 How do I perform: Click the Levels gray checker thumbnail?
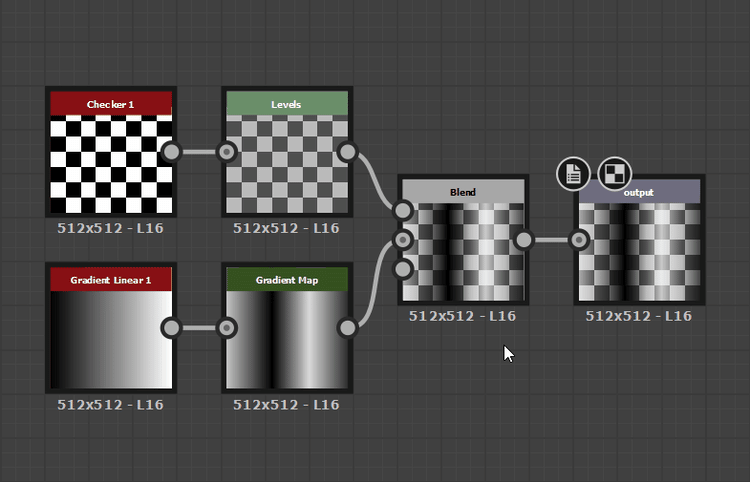click(287, 164)
